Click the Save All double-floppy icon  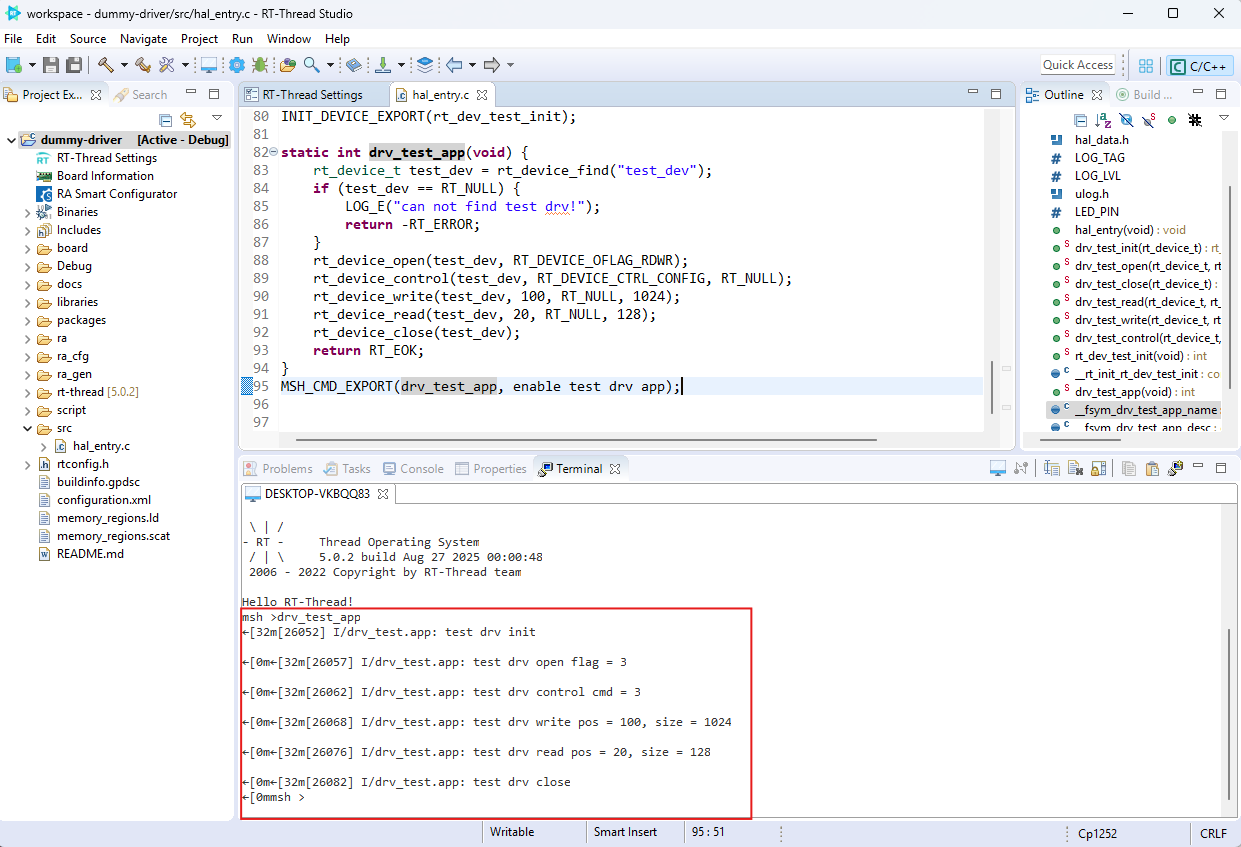pos(74,65)
